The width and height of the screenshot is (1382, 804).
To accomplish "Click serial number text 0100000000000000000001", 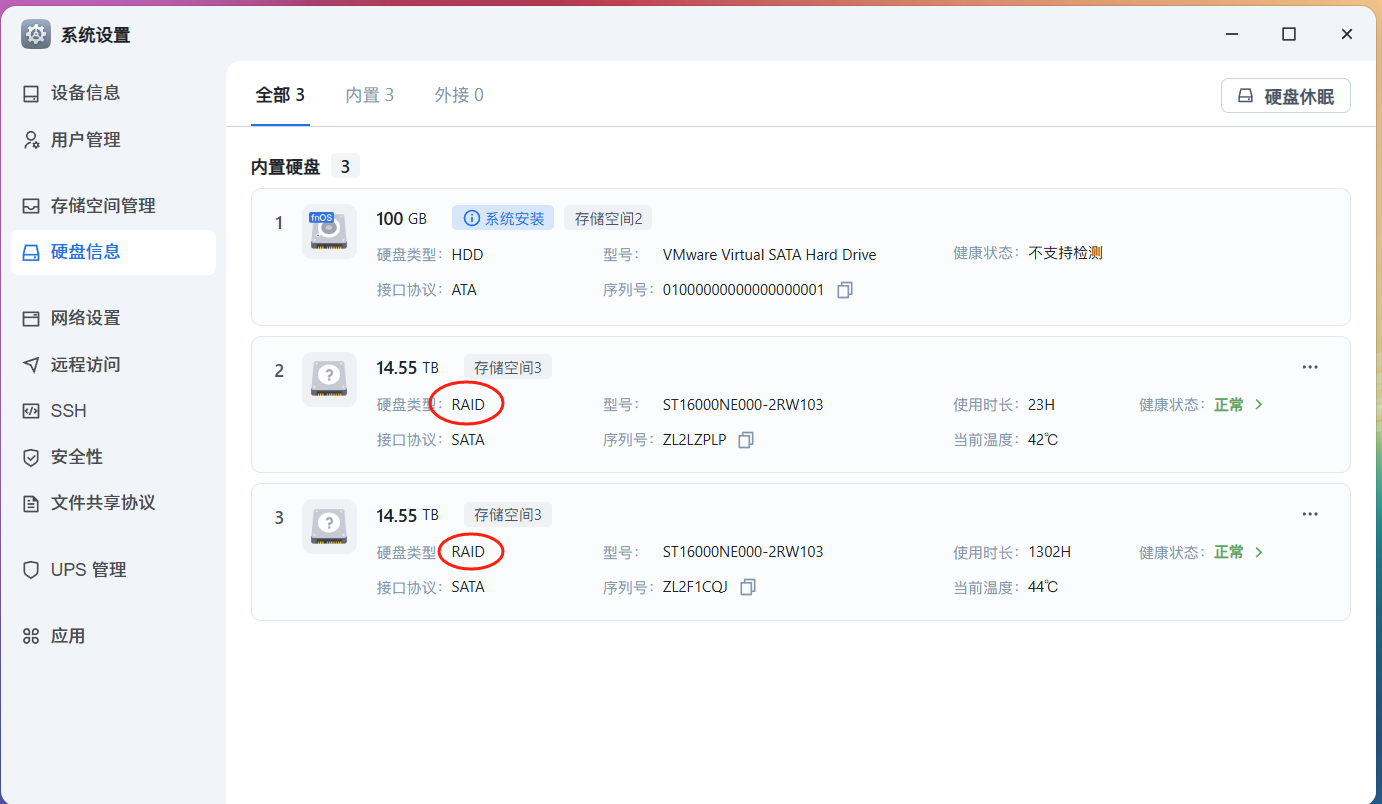I will [x=743, y=290].
